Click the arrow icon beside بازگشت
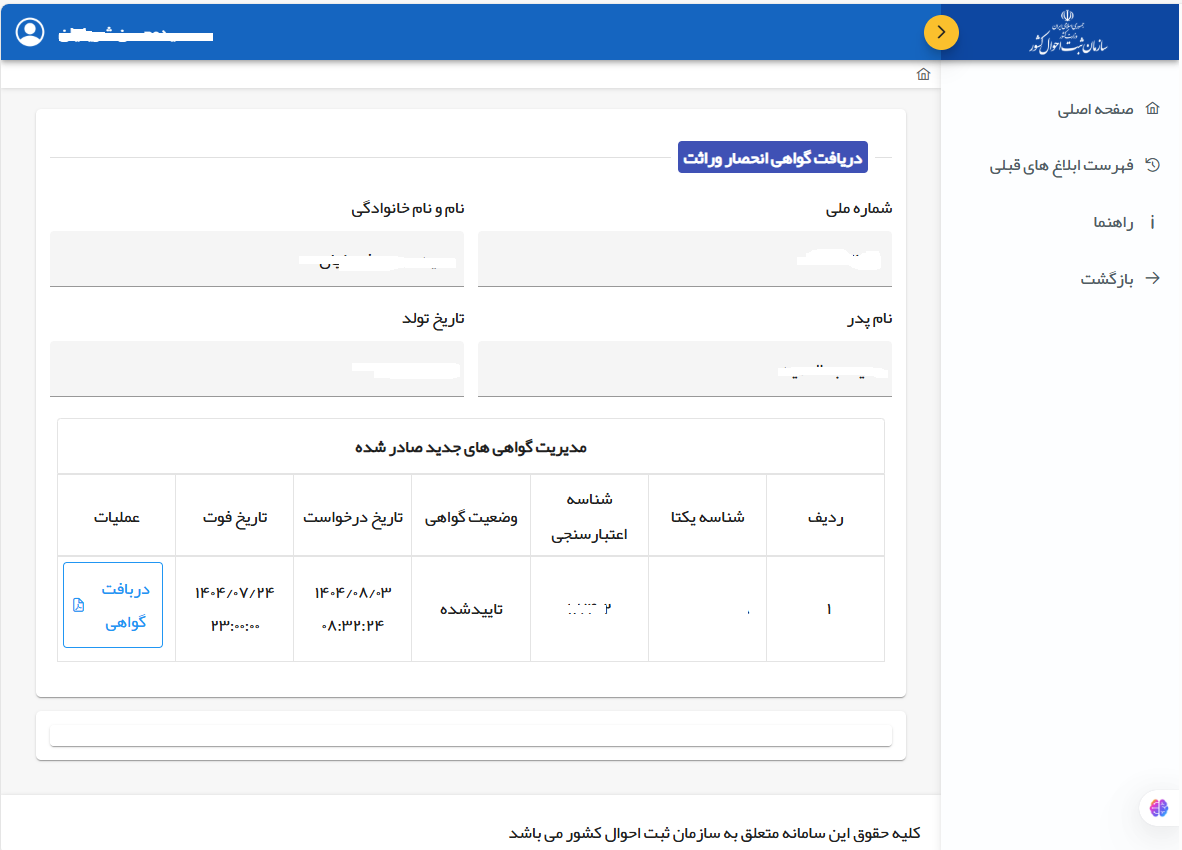The height and width of the screenshot is (850, 1182). [1152, 279]
